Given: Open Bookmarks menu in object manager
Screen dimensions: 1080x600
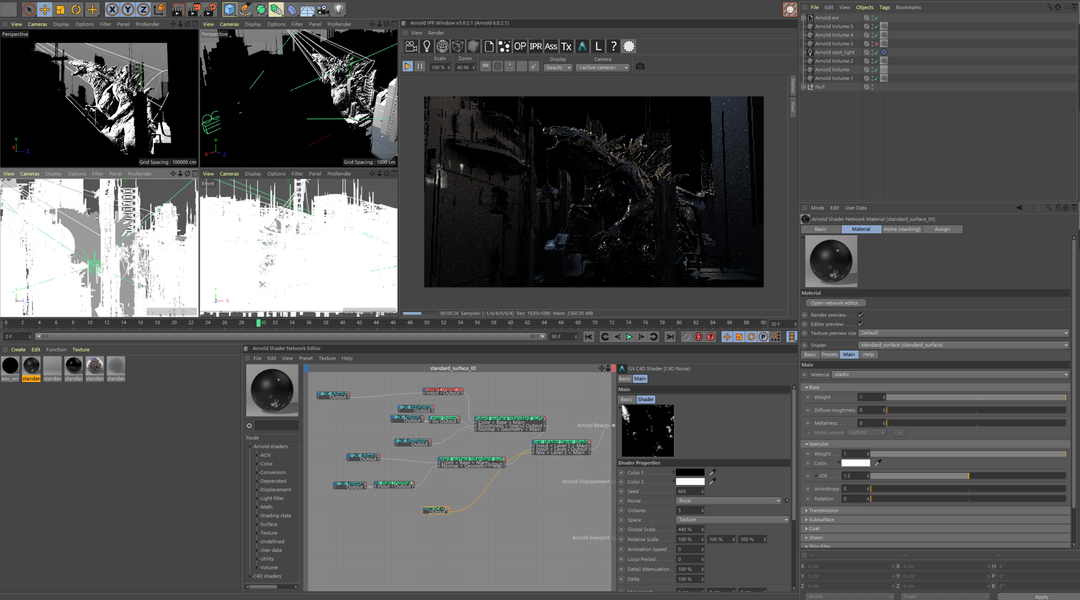Looking at the screenshot, I should [x=908, y=7].
